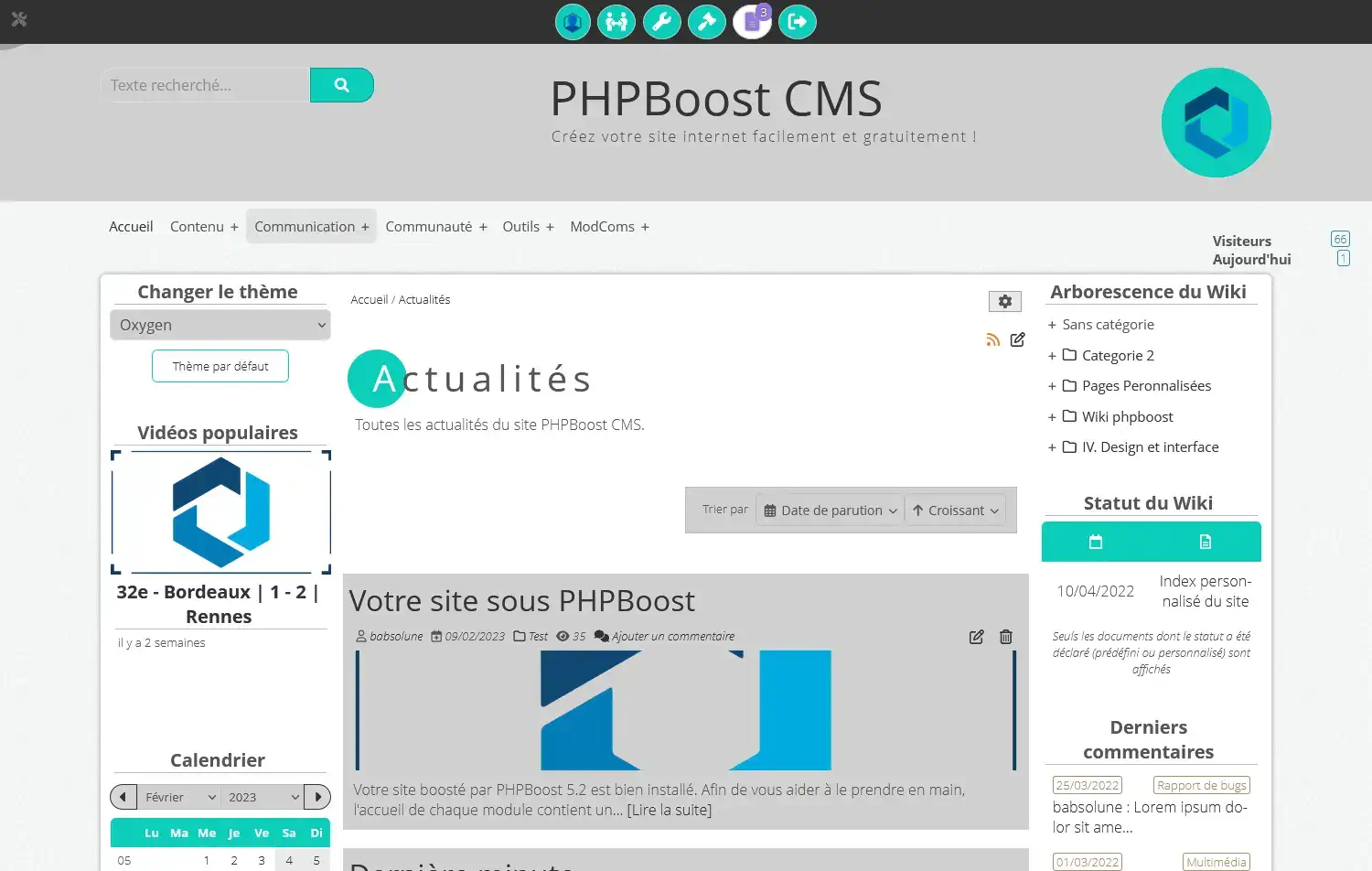1372x871 pixels.
Task: Focus the Texte recherché search field
Action: click(x=205, y=85)
